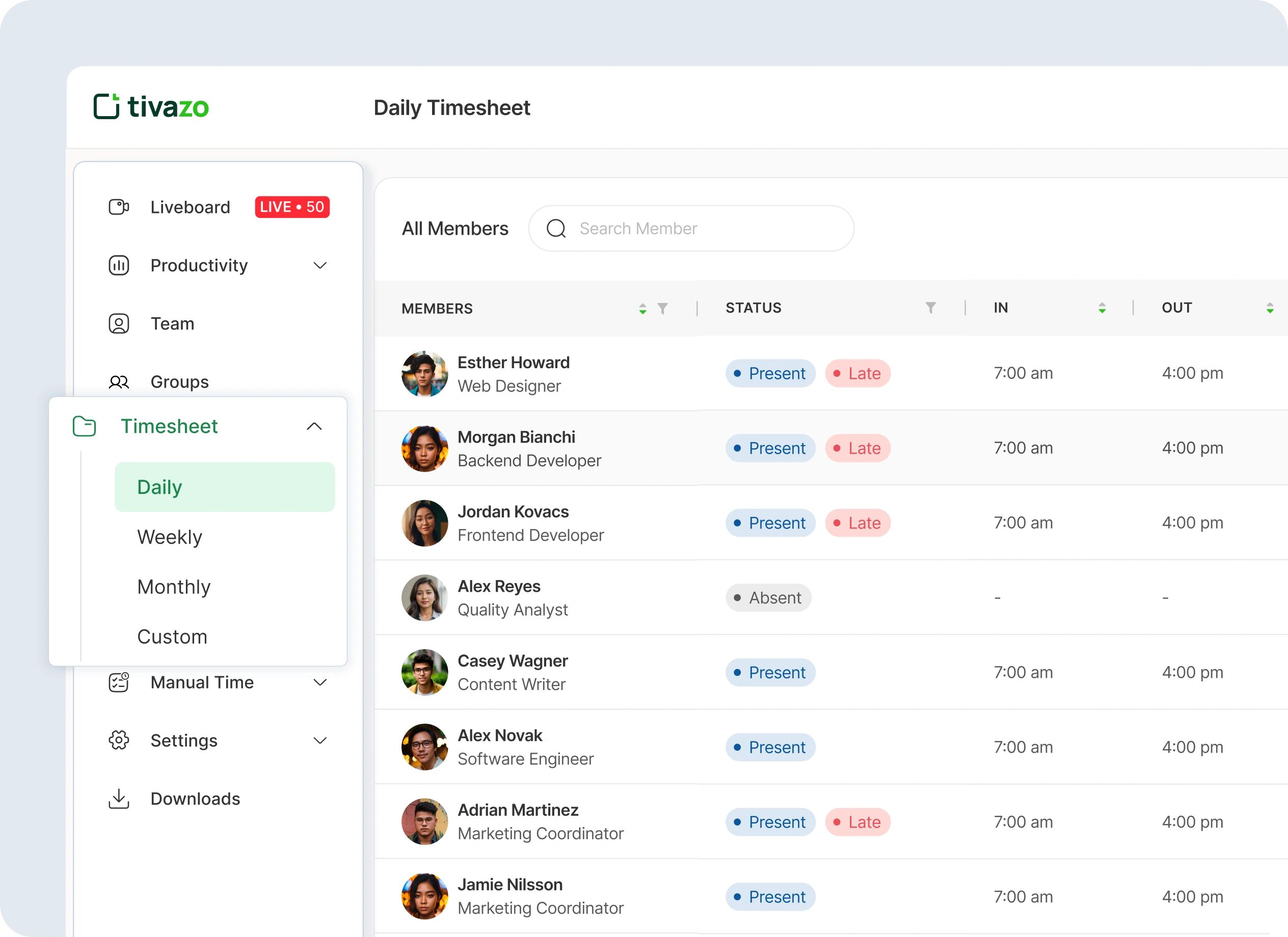
Task: Click the Team person icon
Action: pyautogui.click(x=119, y=323)
